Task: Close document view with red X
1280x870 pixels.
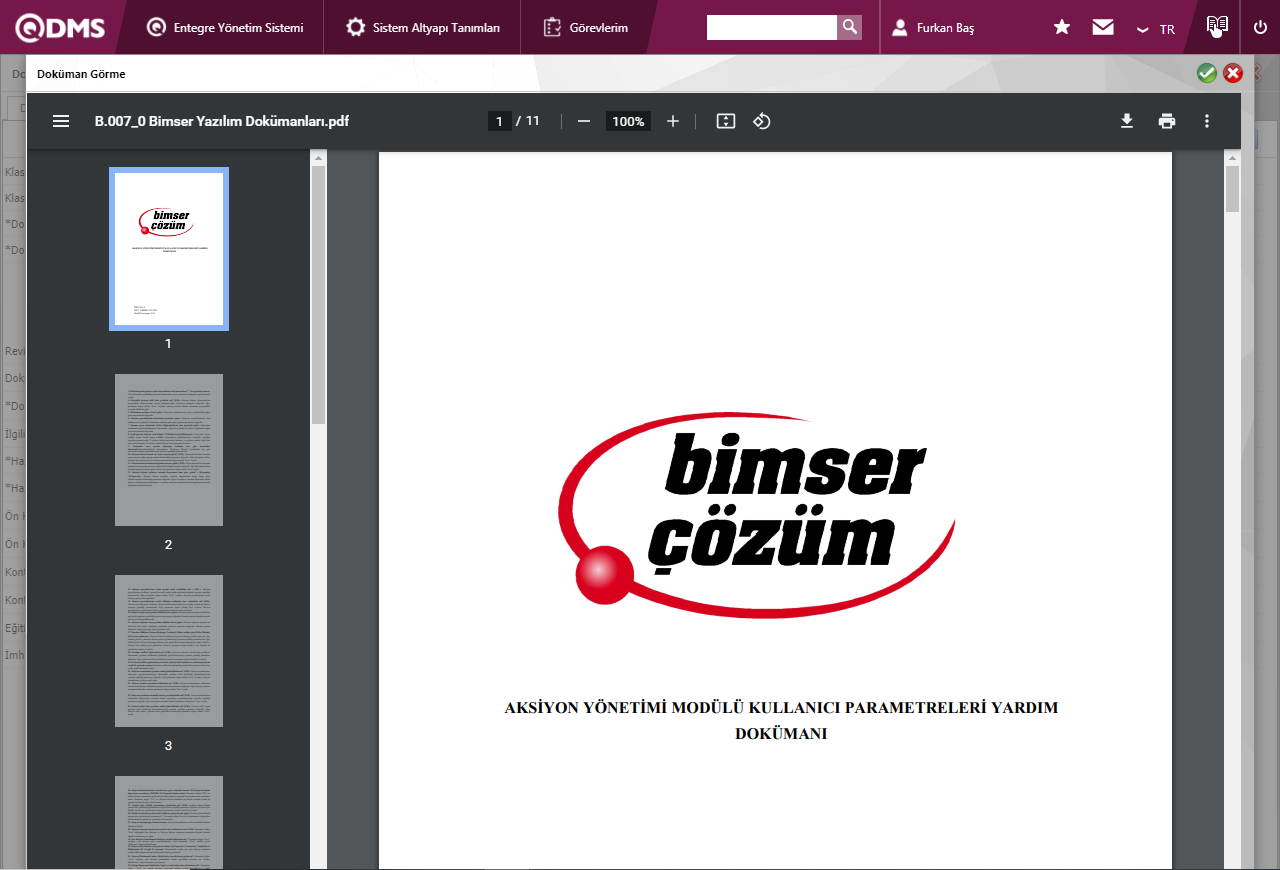Action: (x=1233, y=73)
